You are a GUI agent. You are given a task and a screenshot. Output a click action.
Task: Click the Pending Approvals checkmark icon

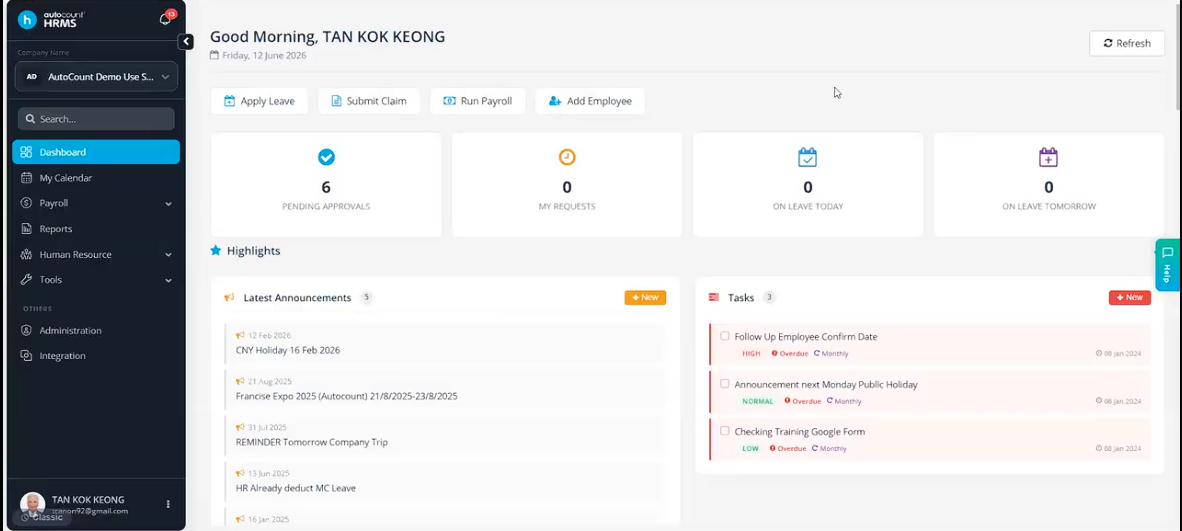(x=326, y=157)
